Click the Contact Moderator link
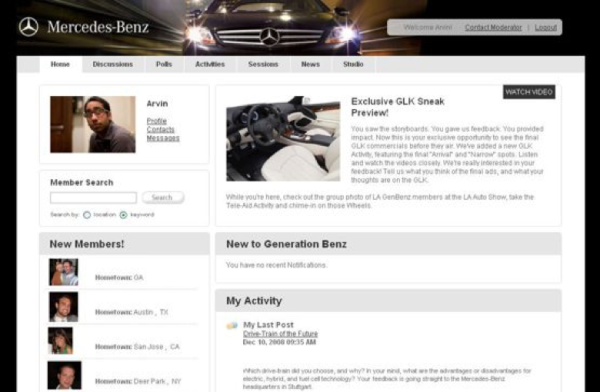 (x=493, y=28)
